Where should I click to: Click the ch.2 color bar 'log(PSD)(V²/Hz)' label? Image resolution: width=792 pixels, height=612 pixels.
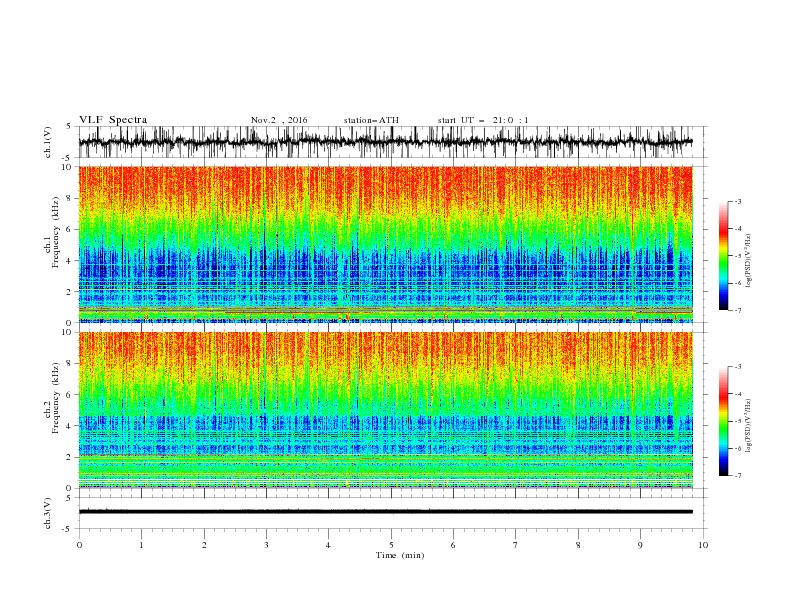pos(748,426)
